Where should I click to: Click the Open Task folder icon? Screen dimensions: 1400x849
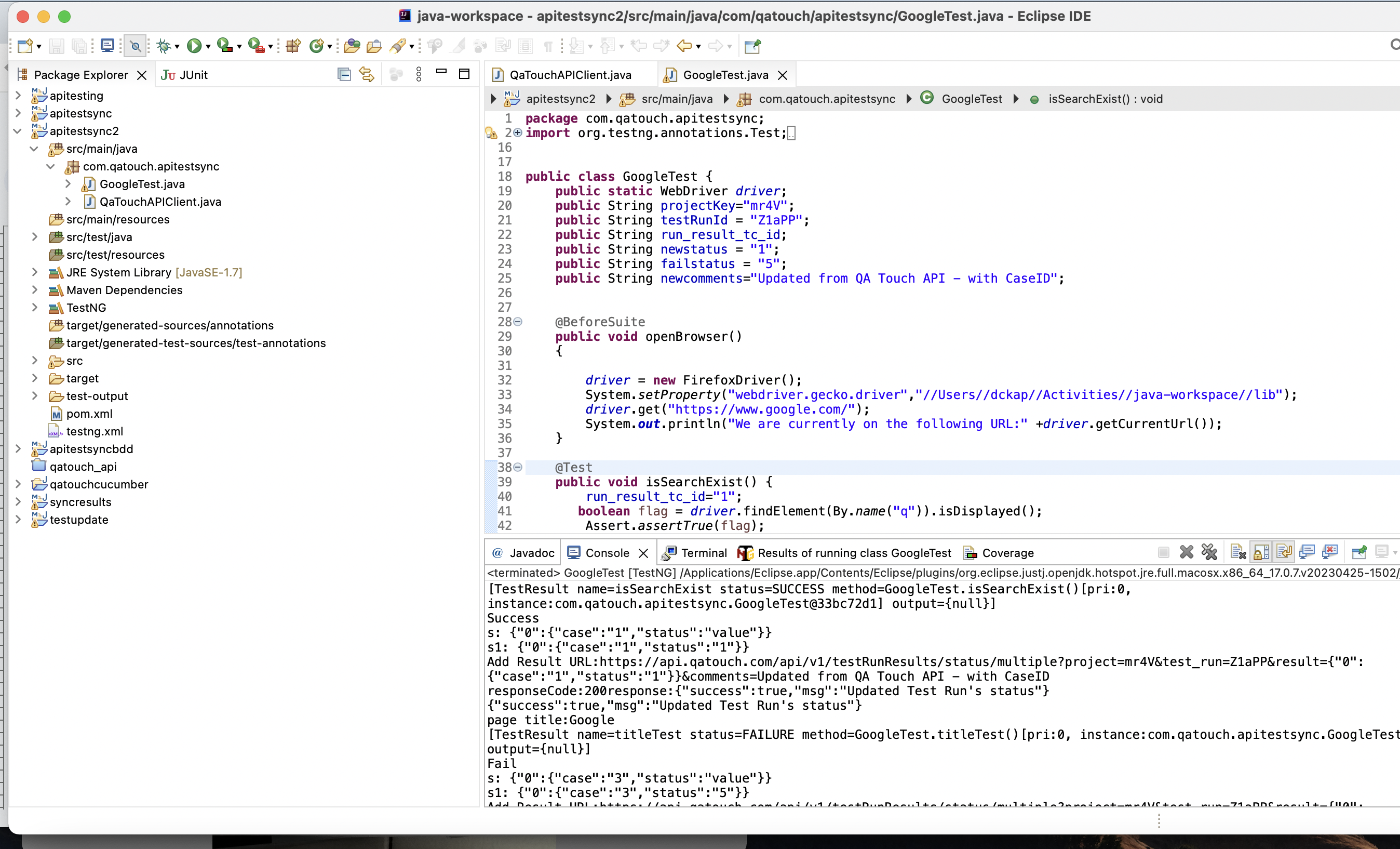[x=374, y=46]
